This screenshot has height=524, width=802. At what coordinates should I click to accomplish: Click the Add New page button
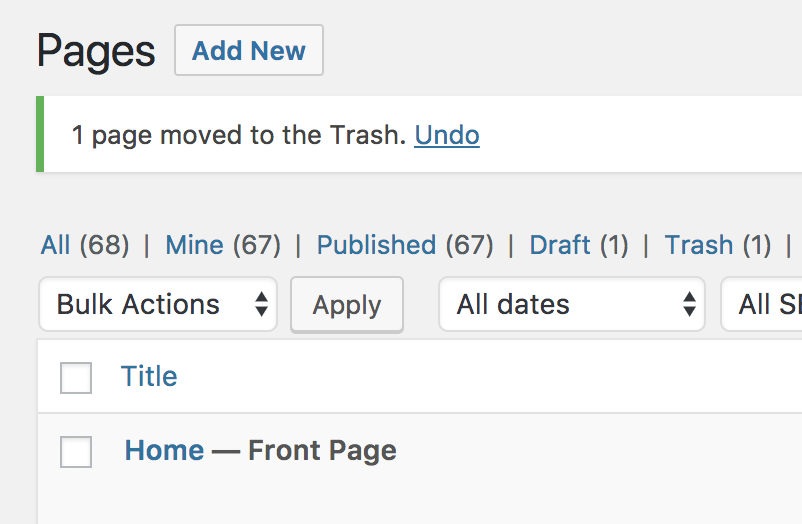(x=248, y=51)
